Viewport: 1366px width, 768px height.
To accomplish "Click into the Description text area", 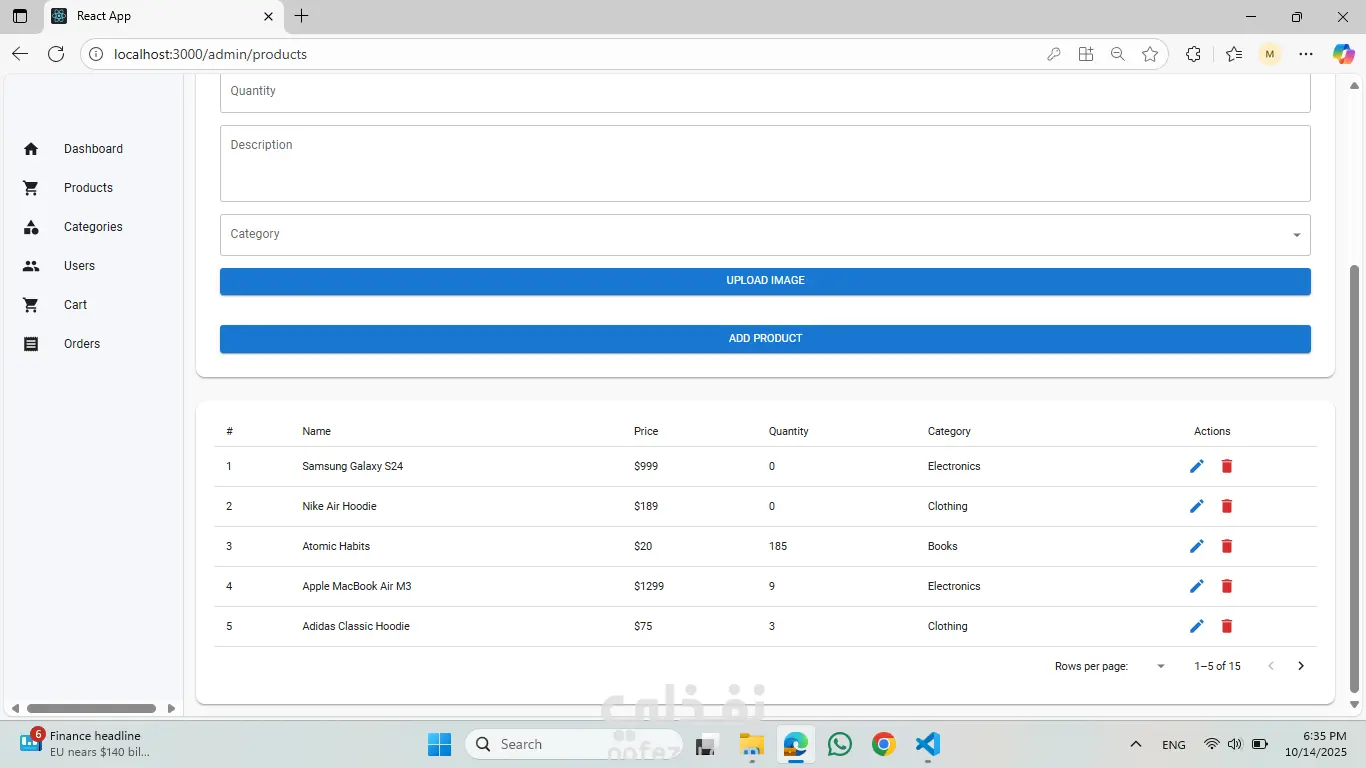I will (765, 163).
